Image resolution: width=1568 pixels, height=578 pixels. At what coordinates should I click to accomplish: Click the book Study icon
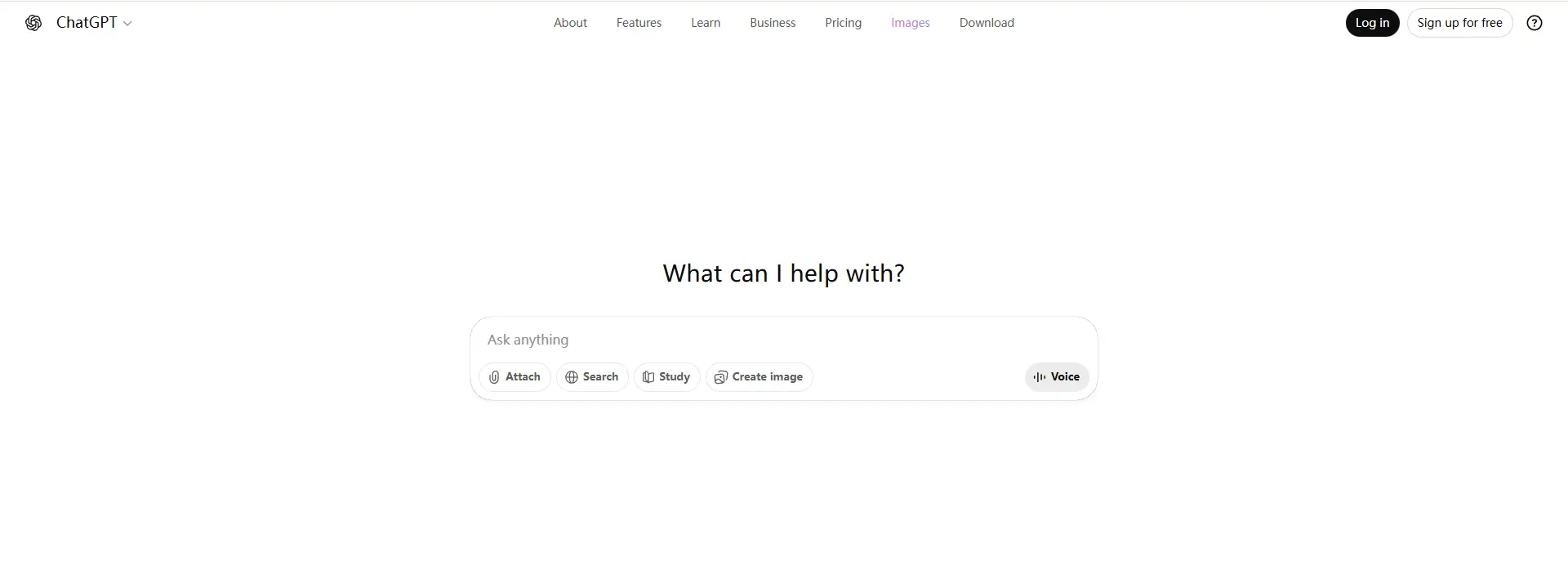click(x=648, y=377)
